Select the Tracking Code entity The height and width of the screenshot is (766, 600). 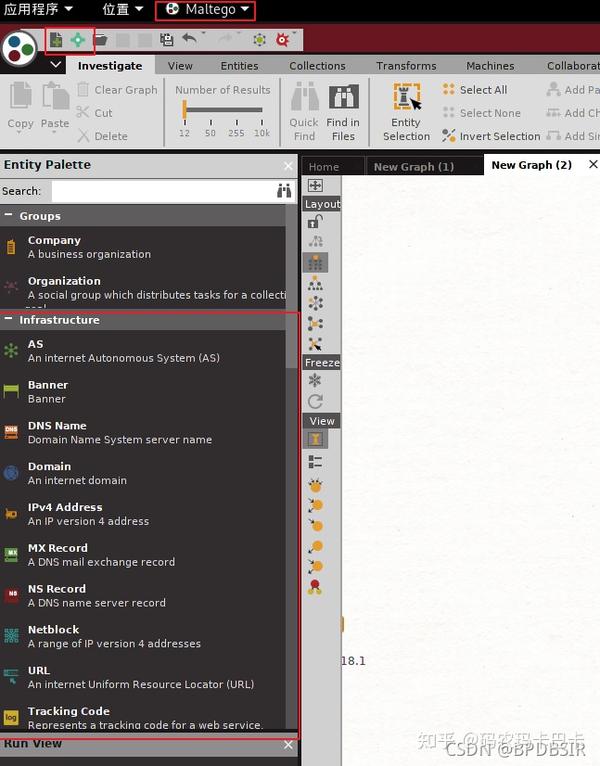click(143, 717)
